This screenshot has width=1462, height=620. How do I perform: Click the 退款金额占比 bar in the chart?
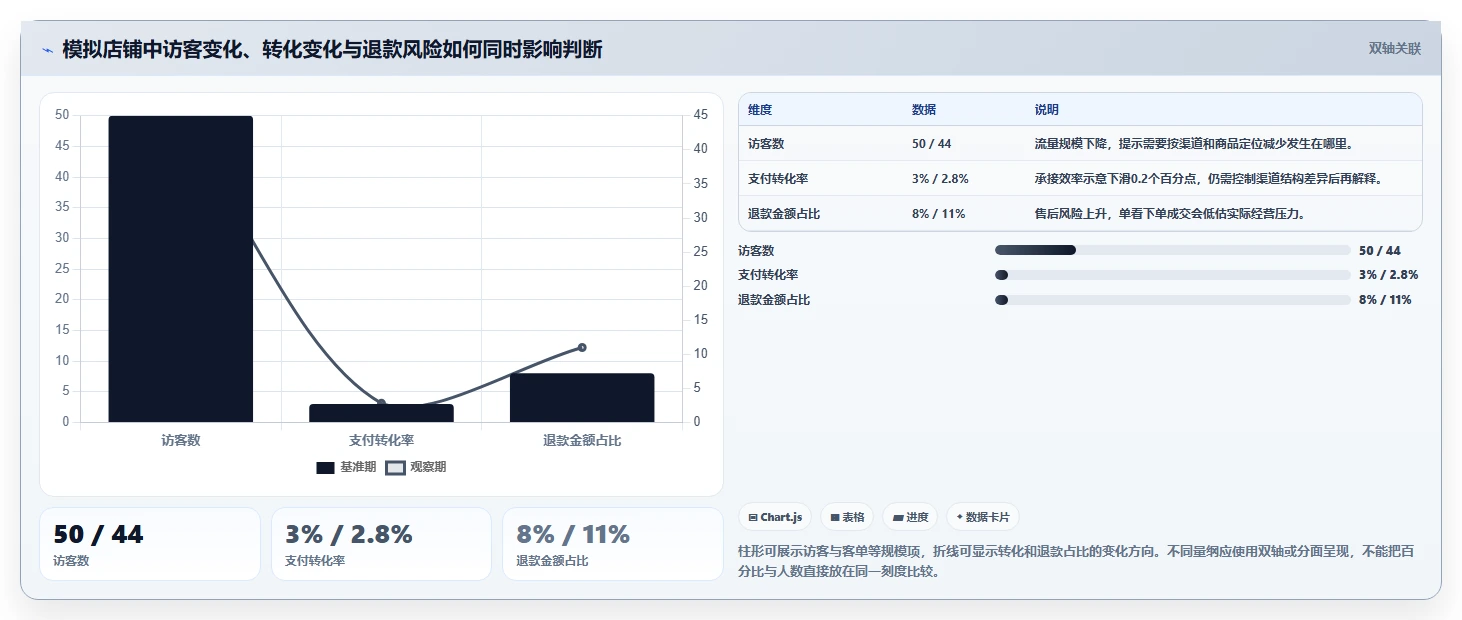click(582, 398)
